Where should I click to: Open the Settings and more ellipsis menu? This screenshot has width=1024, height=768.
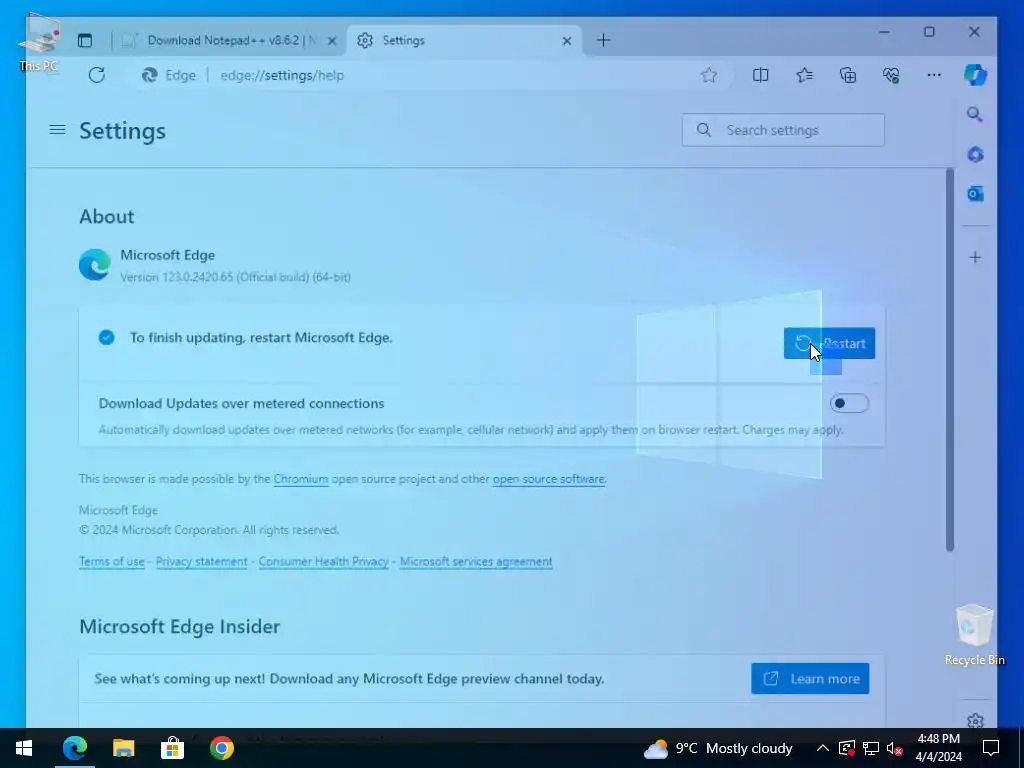click(934, 75)
